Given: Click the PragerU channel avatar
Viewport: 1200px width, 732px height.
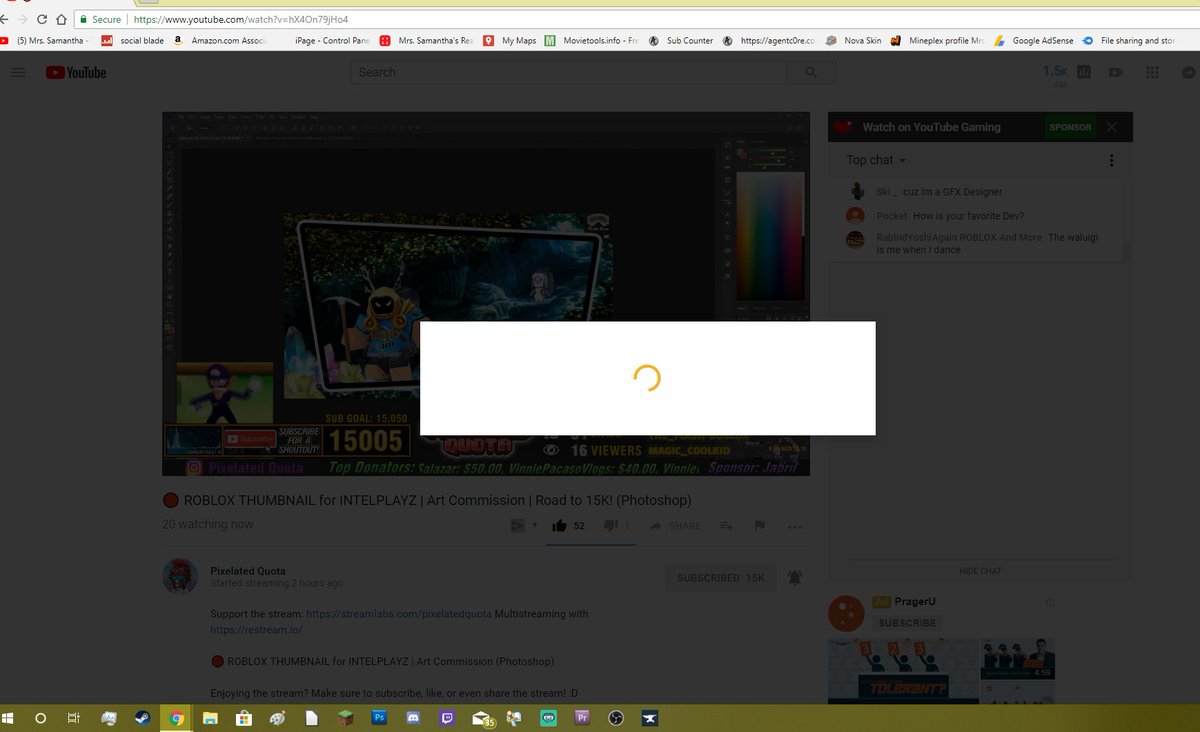Looking at the screenshot, I should tap(847, 613).
